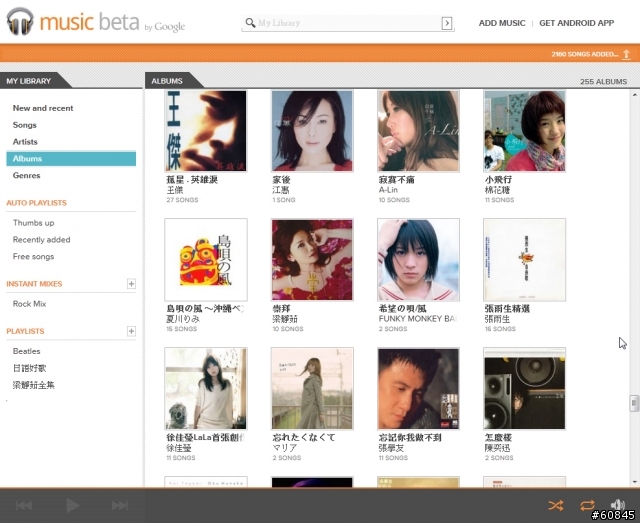Open the Thumbs up auto playlist

click(33, 223)
